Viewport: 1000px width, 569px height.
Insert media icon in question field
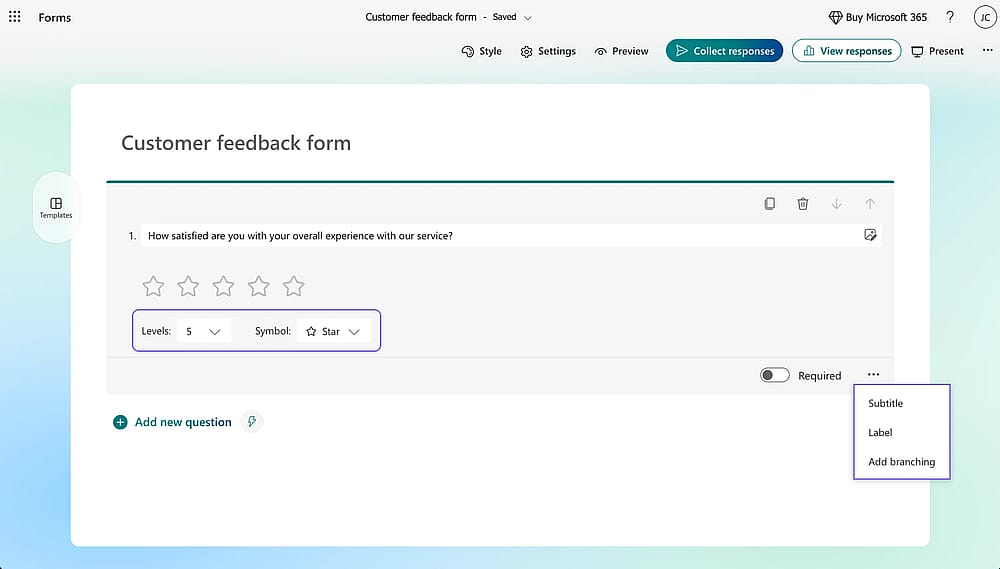pyautogui.click(x=870, y=235)
